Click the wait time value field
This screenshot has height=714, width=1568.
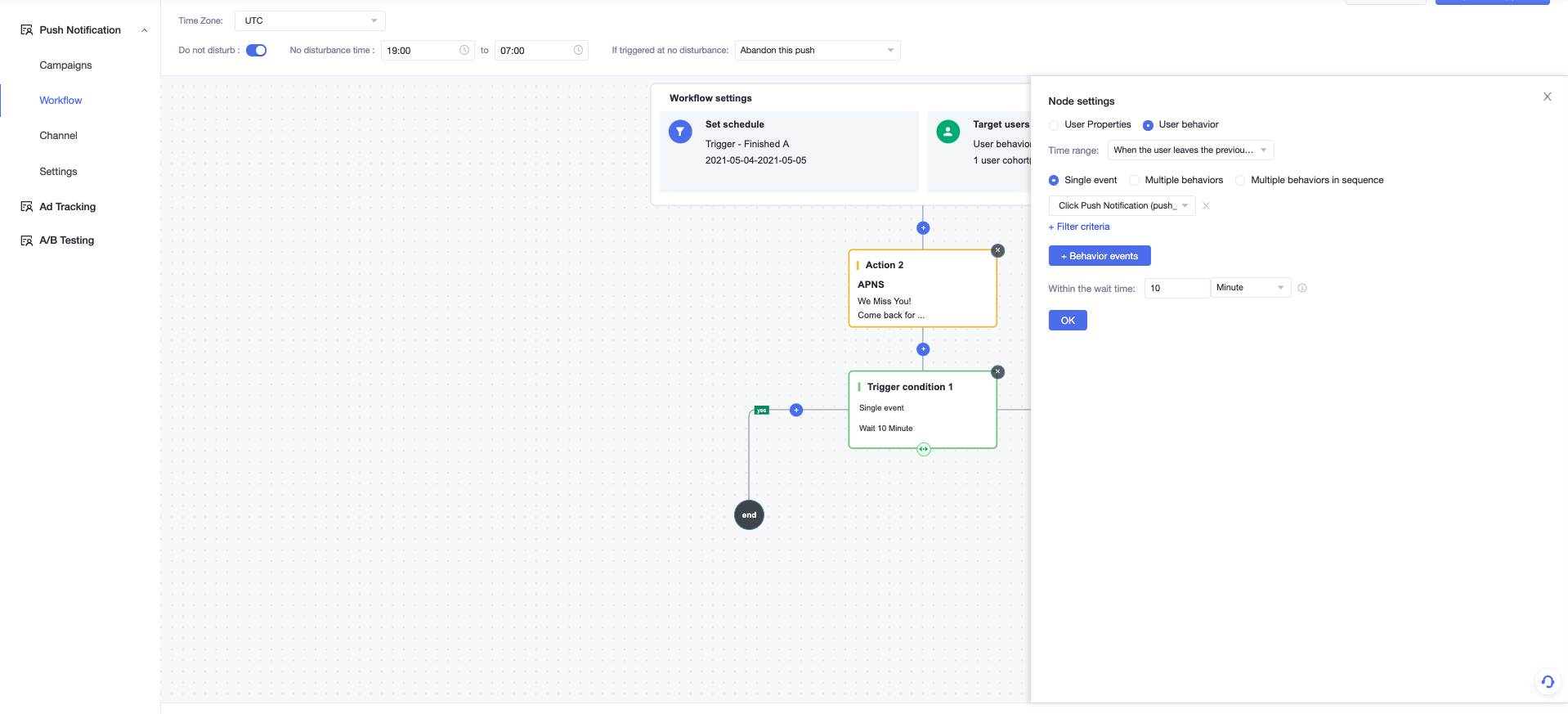tap(1177, 288)
